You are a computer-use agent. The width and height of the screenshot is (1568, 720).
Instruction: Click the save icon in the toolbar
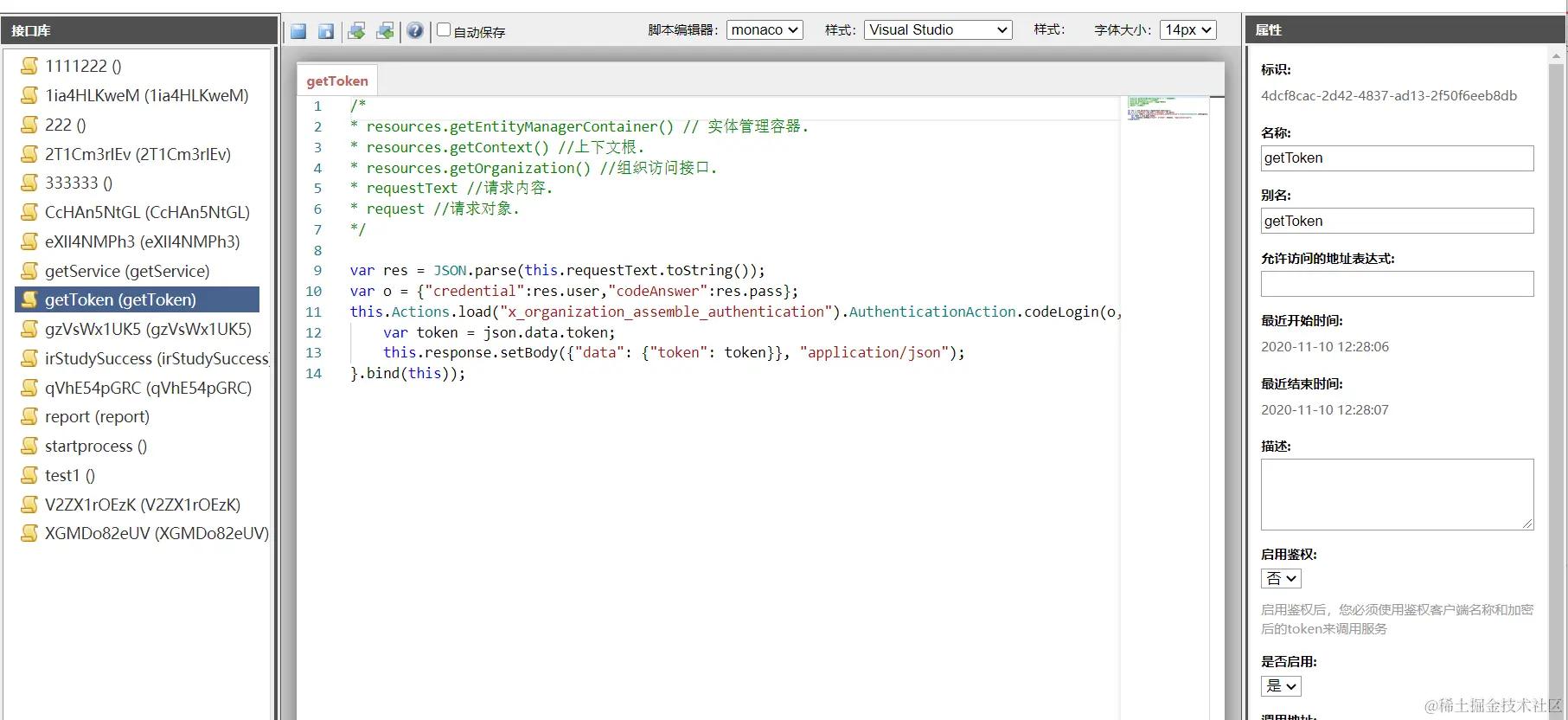(298, 31)
